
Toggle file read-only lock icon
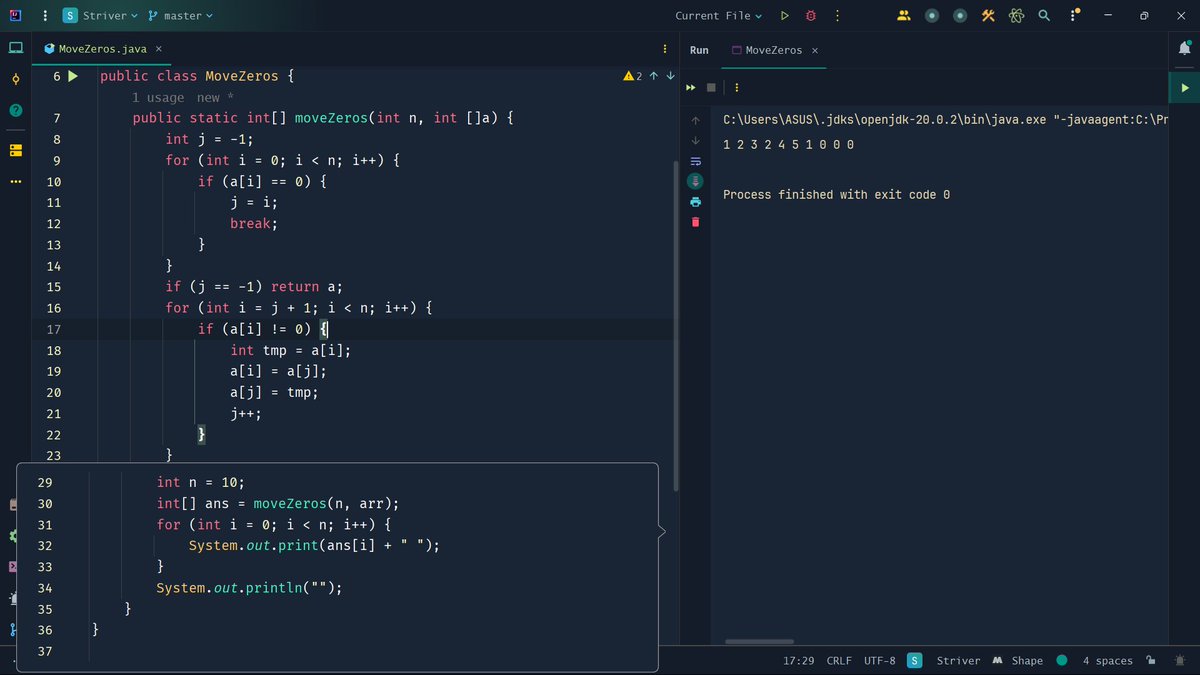pos(1151,661)
